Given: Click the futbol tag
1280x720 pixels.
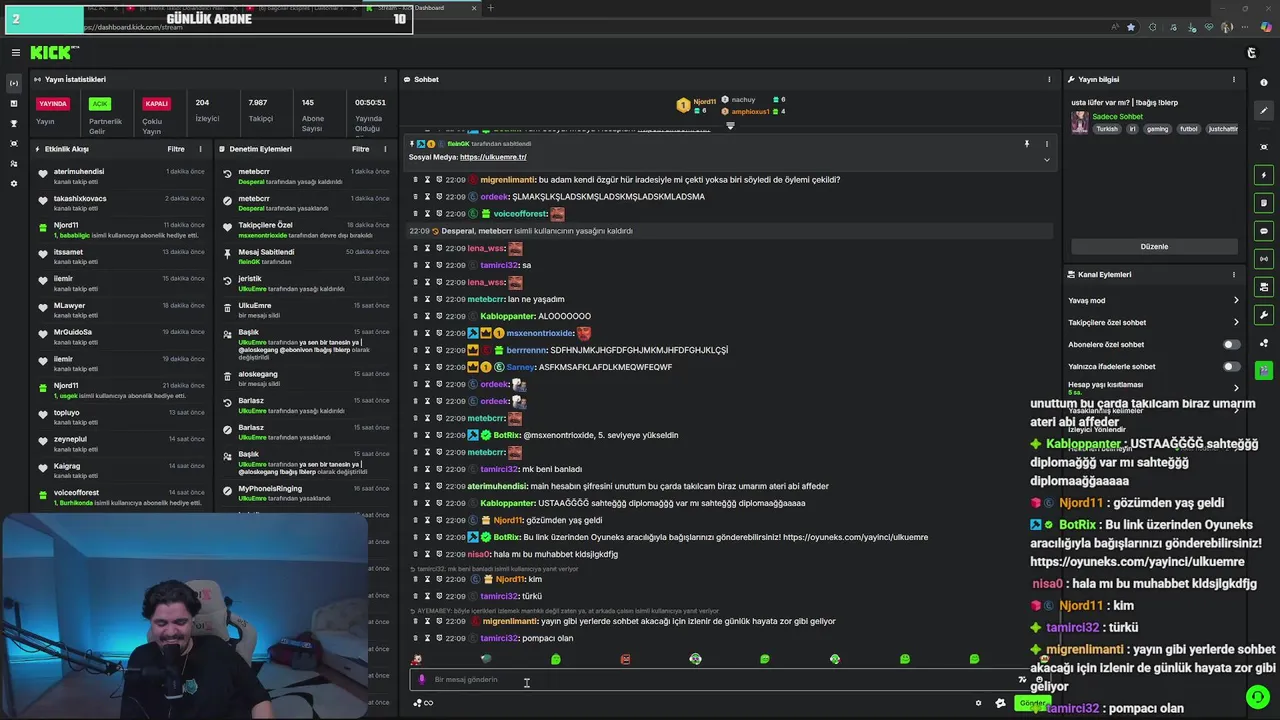Looking at the screenshot, I should (1188, 129).
